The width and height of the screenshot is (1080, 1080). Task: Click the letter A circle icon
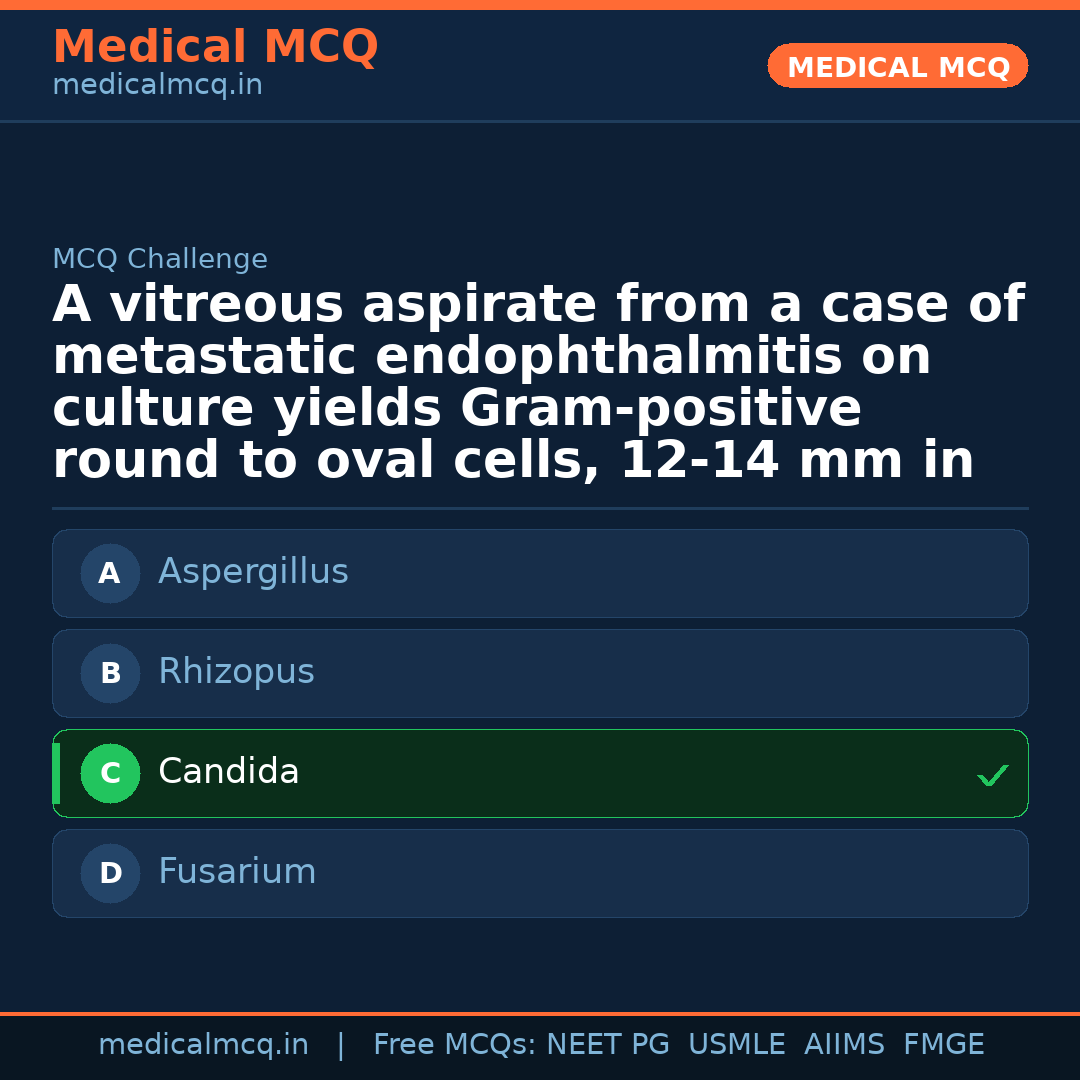(110, 573)
